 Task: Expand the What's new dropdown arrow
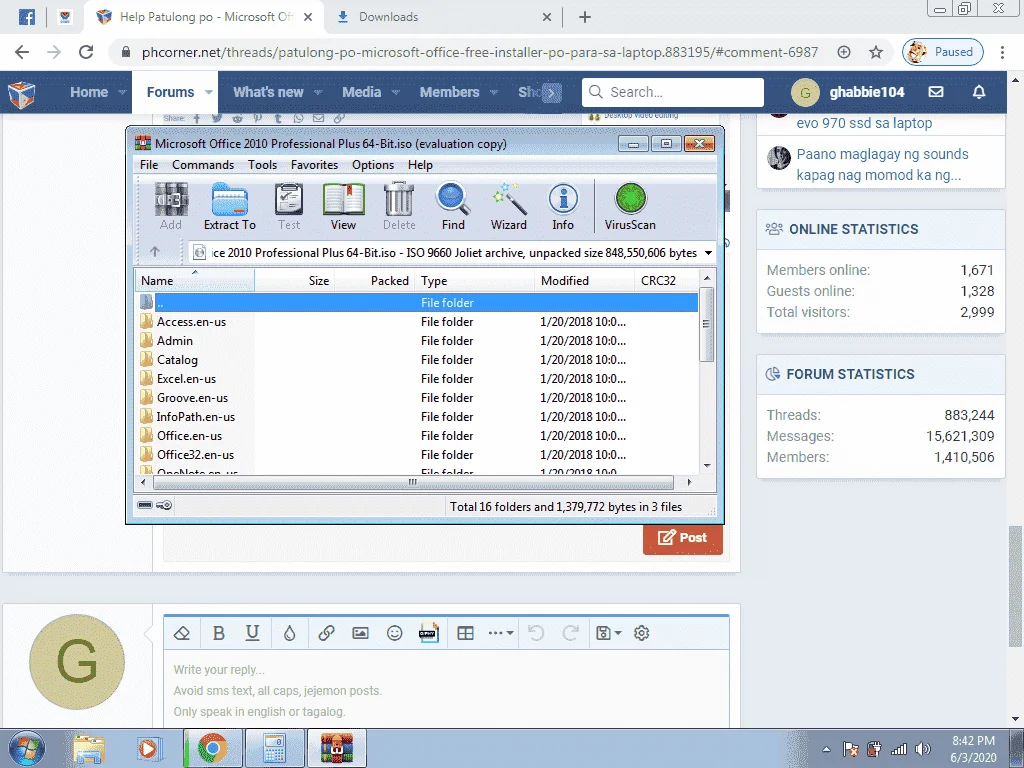(318, 92)
